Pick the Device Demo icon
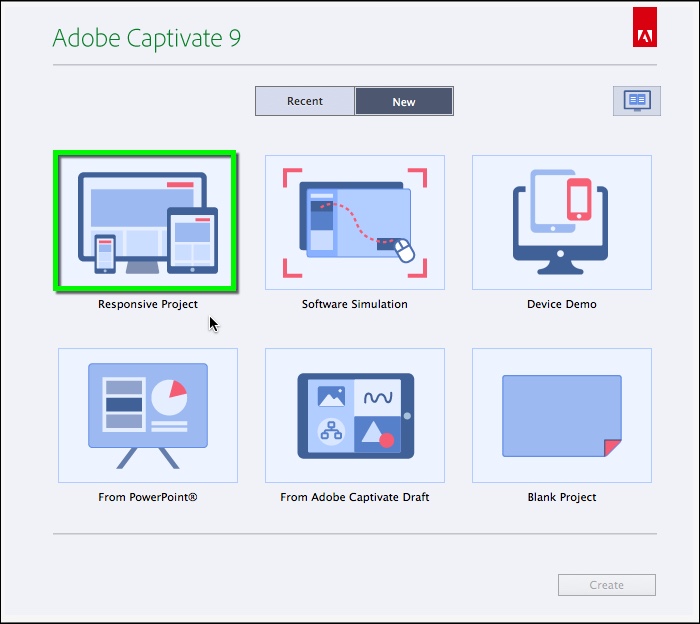700x624 pixels. click(x=561, y=222)
